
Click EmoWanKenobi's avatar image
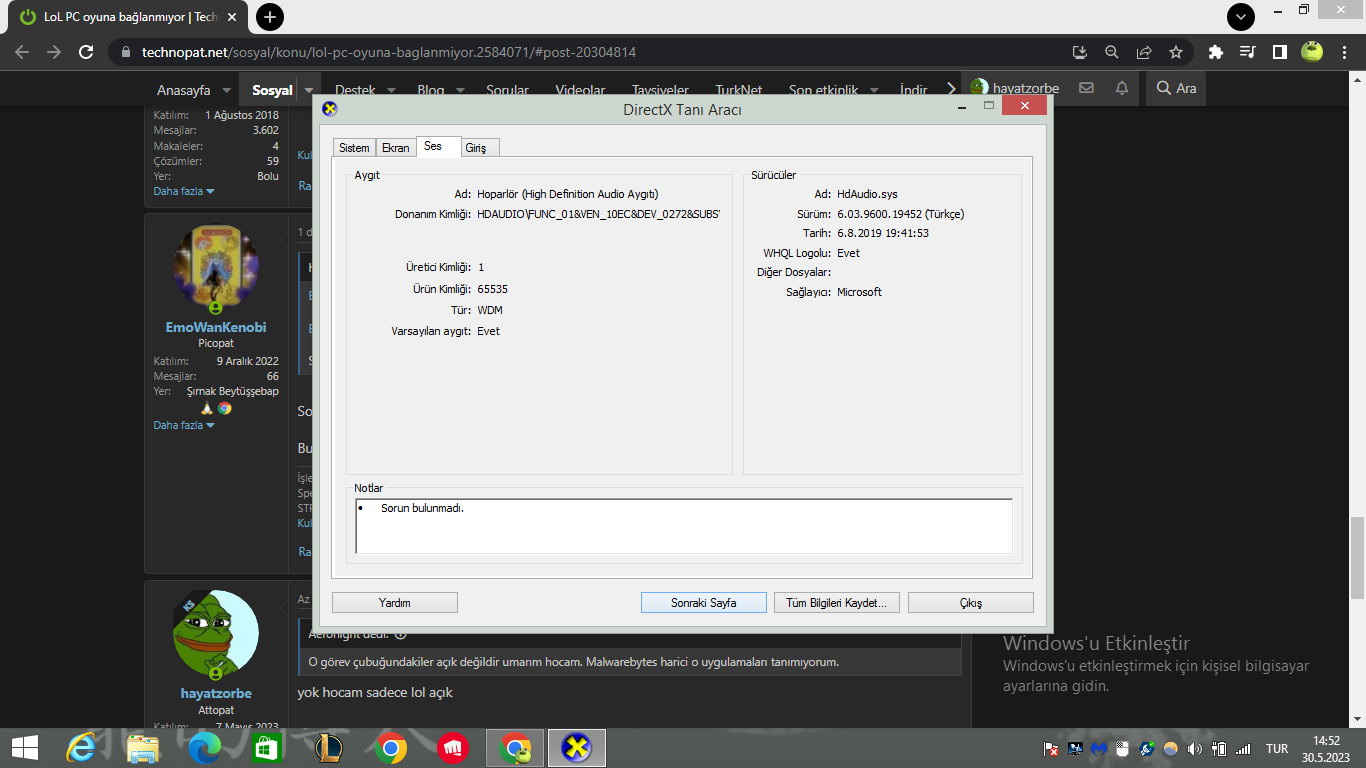click(x=216, y=267)
